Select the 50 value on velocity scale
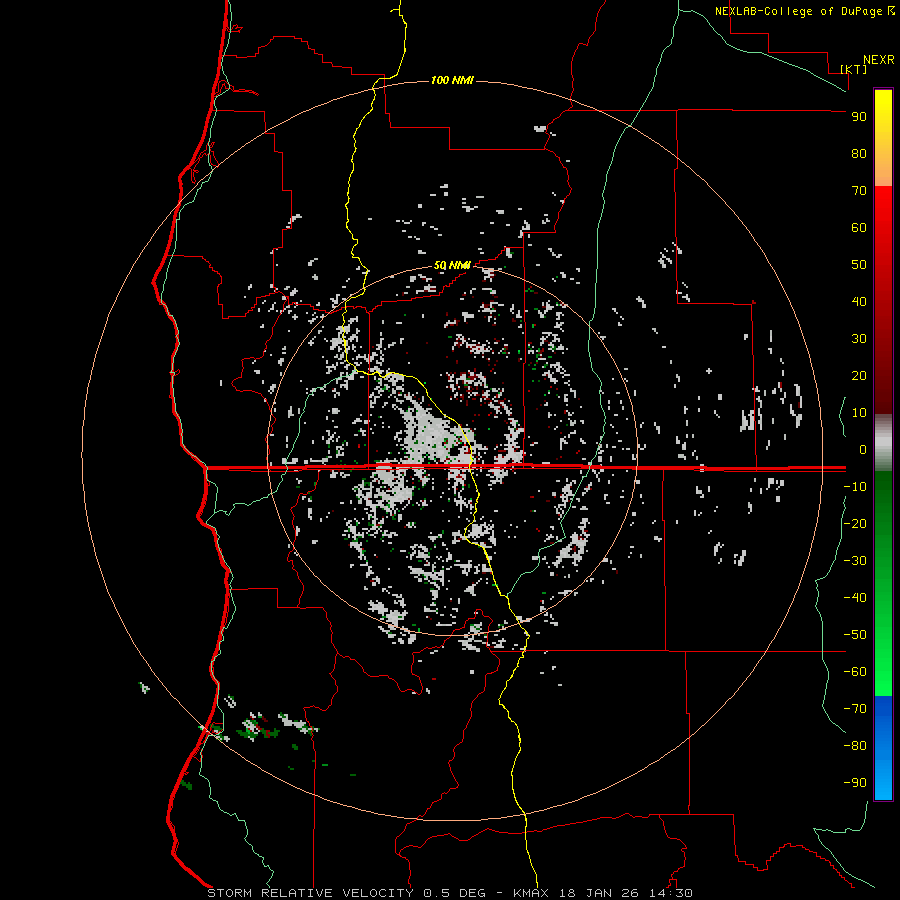Image resolution: width=900 pixels, height=900 pixels. [x=859, y=265]
